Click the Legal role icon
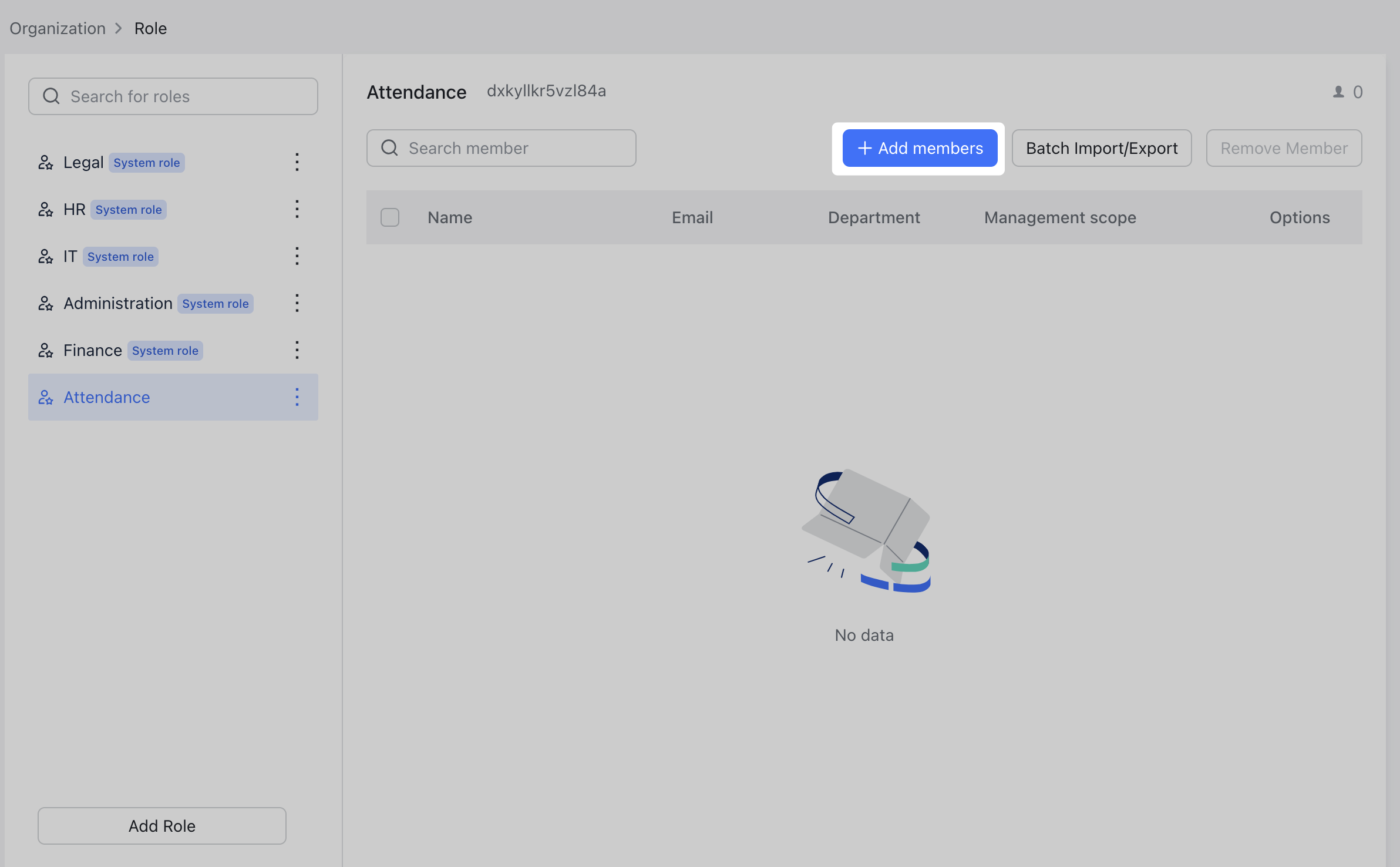Screen dimensions: 1400x867 pyautogui.click(x=46, y=163)
